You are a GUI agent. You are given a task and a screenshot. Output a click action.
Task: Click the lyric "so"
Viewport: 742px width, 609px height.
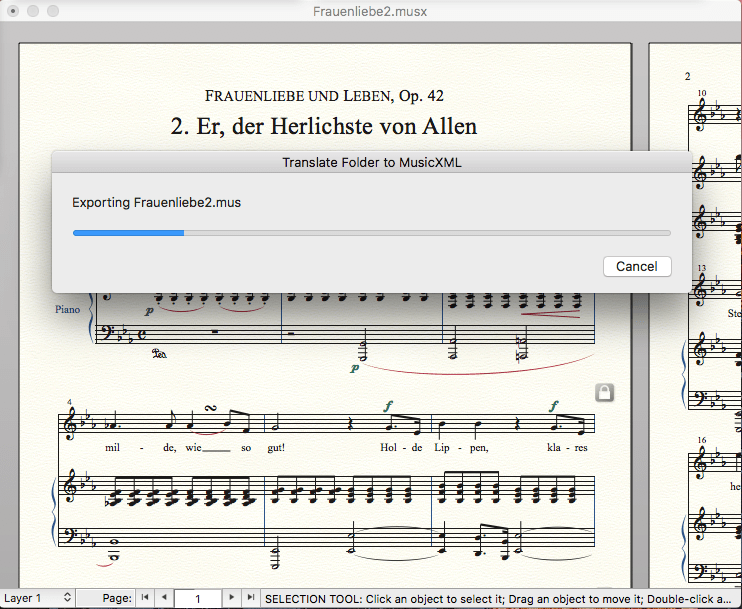point(246,448)
